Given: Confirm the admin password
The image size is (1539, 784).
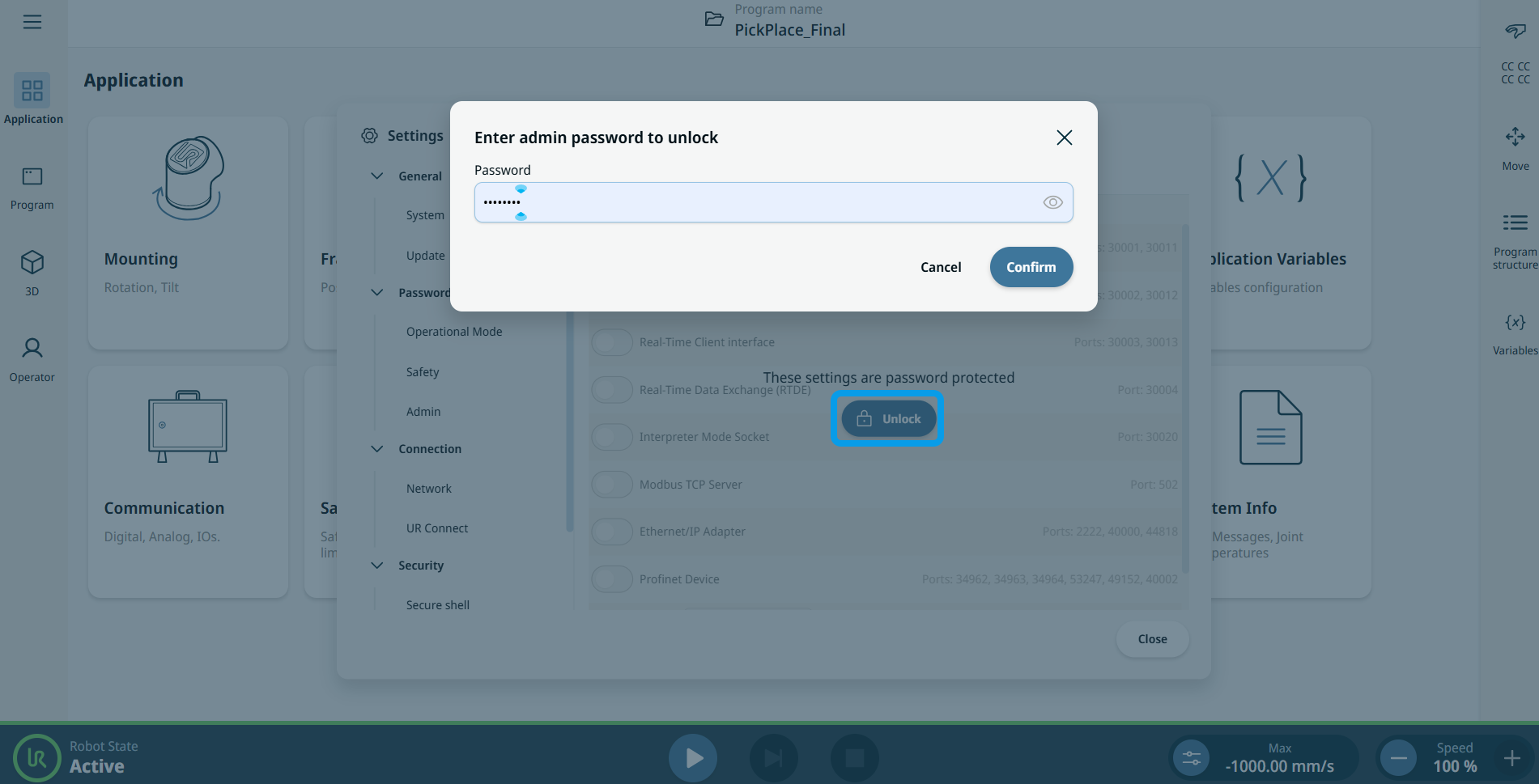Looking at the screenshot, I should pyautogui.click(x=1031, y=267).
